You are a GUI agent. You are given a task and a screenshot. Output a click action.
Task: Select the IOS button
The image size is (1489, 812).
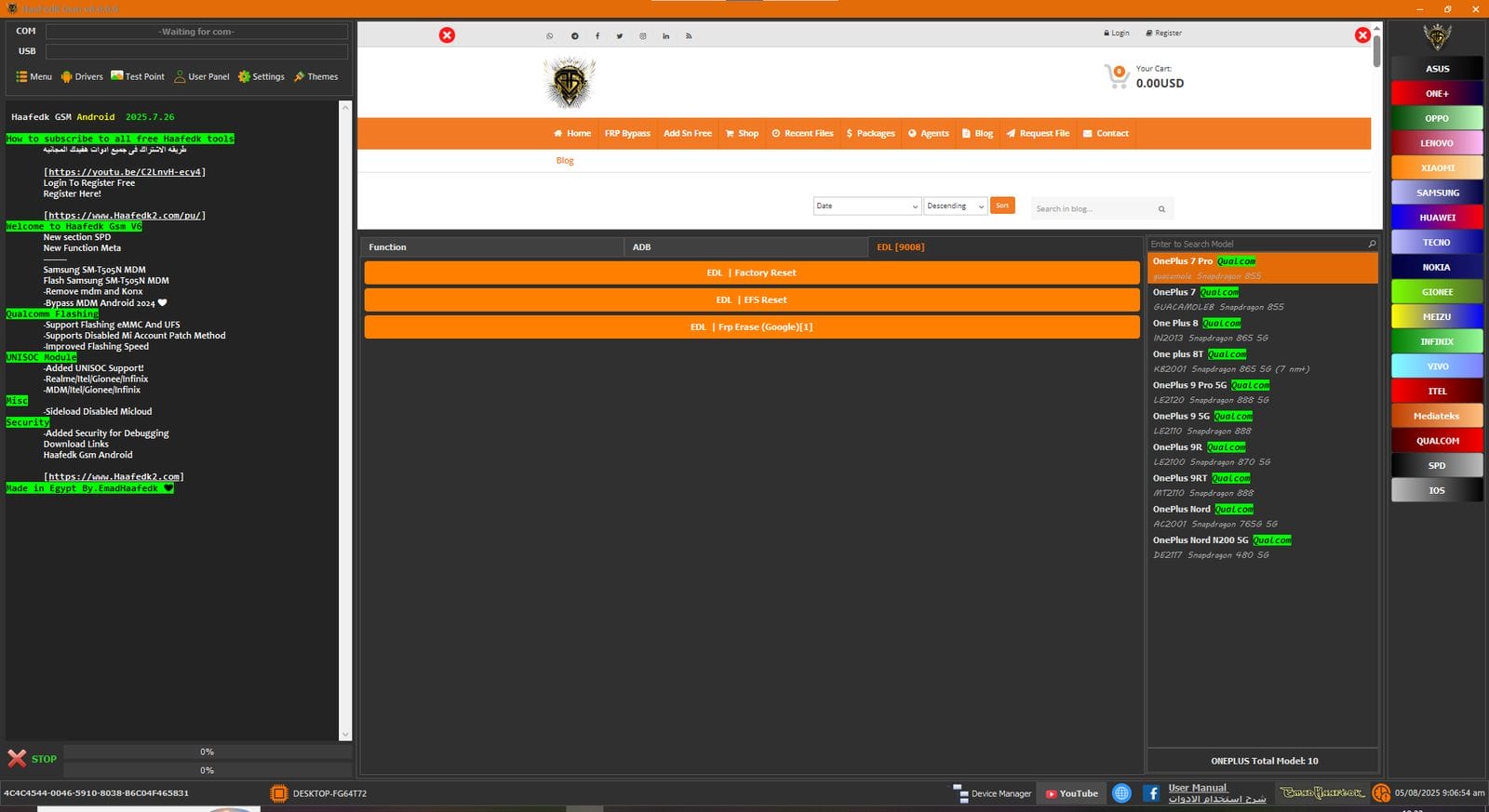click(1437, 490)
